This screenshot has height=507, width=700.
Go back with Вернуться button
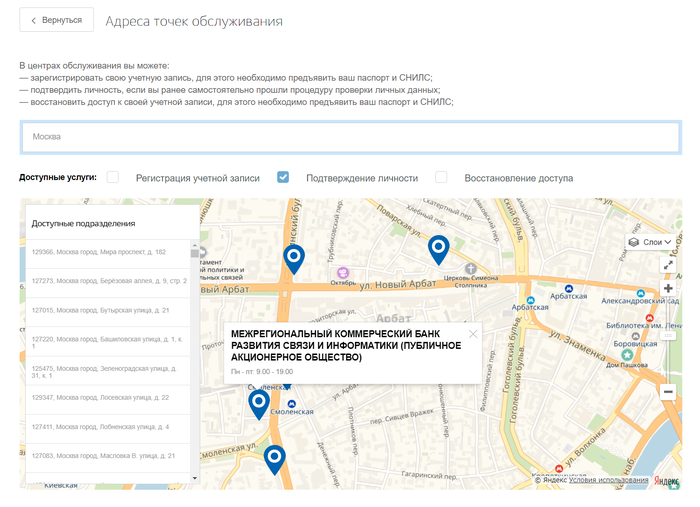tap(56, 20)
